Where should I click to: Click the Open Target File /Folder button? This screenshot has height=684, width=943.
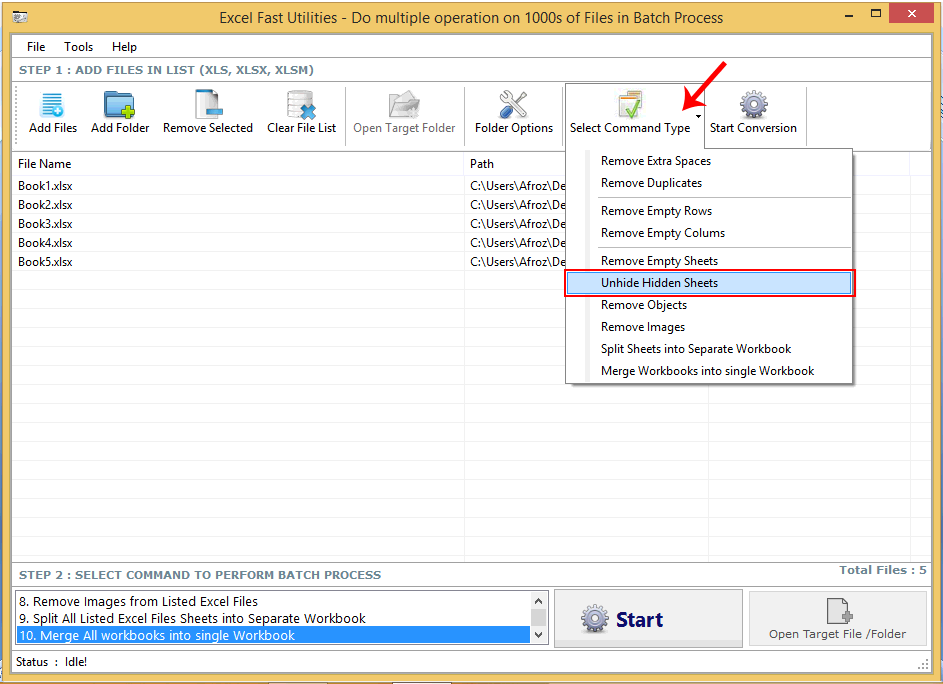[x=838, y=618]
